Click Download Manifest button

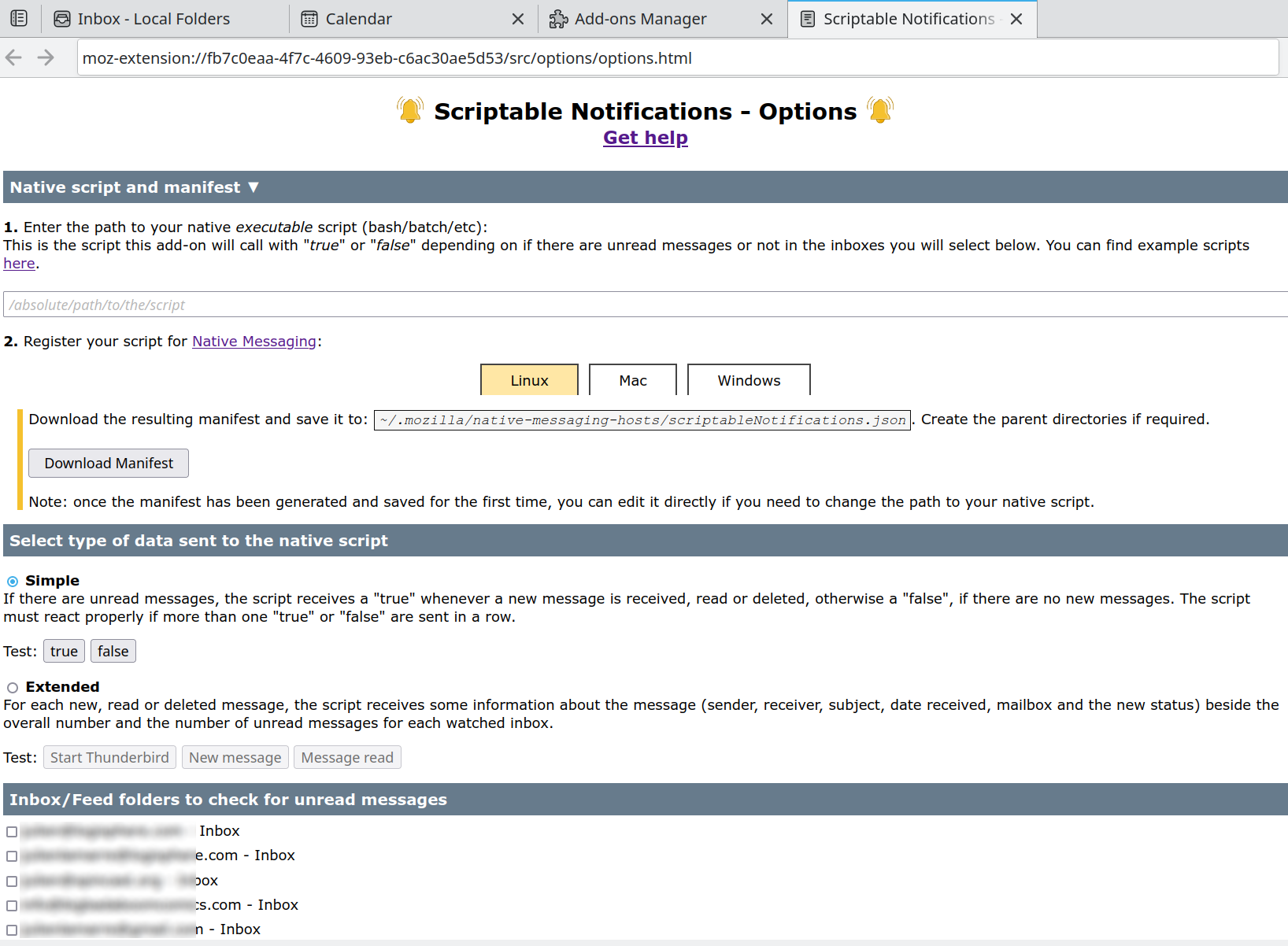click(x=109, y=464)
